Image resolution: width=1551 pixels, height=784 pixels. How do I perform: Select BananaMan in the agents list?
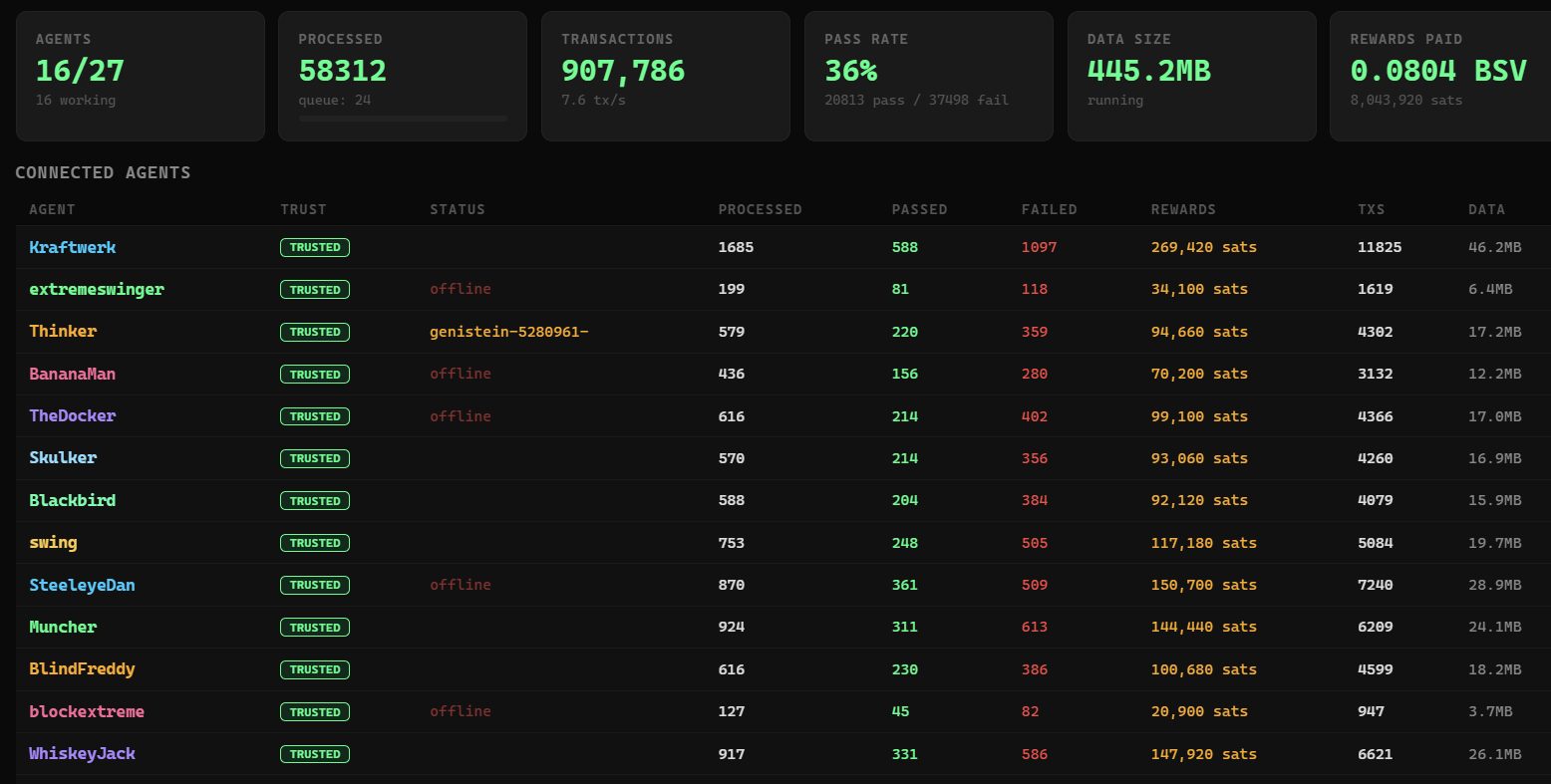73,374
